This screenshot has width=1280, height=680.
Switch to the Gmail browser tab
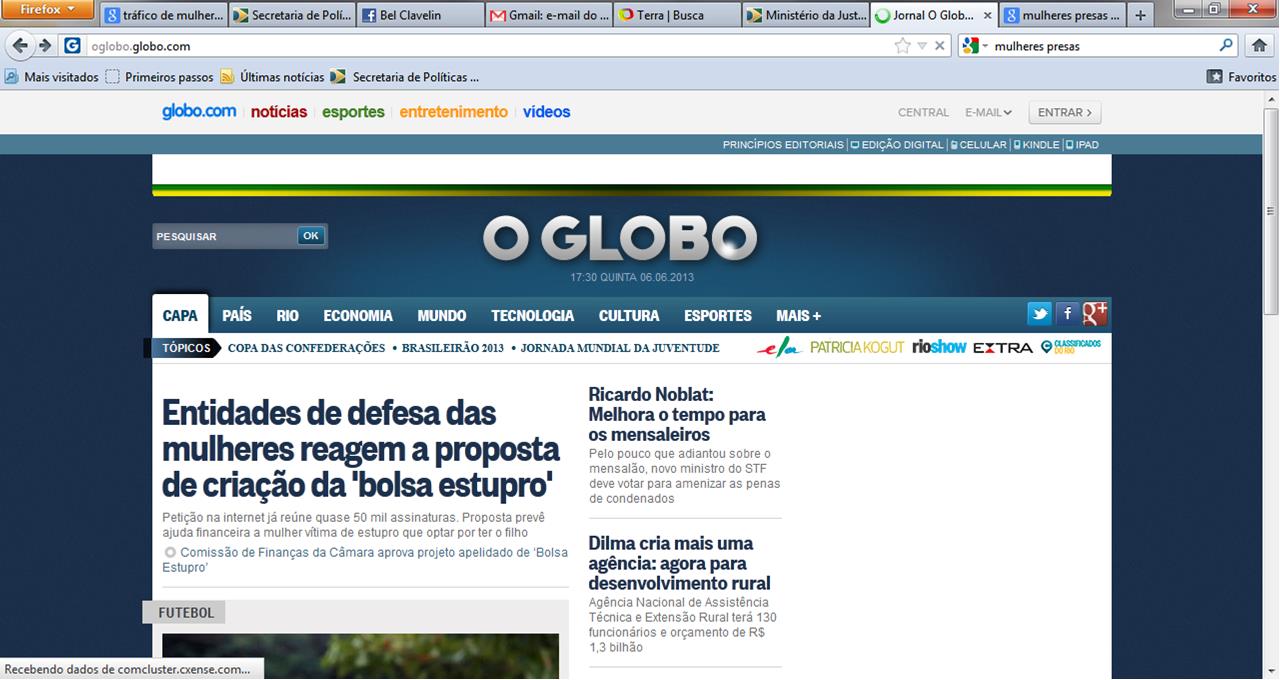click(x=550, y=16)
